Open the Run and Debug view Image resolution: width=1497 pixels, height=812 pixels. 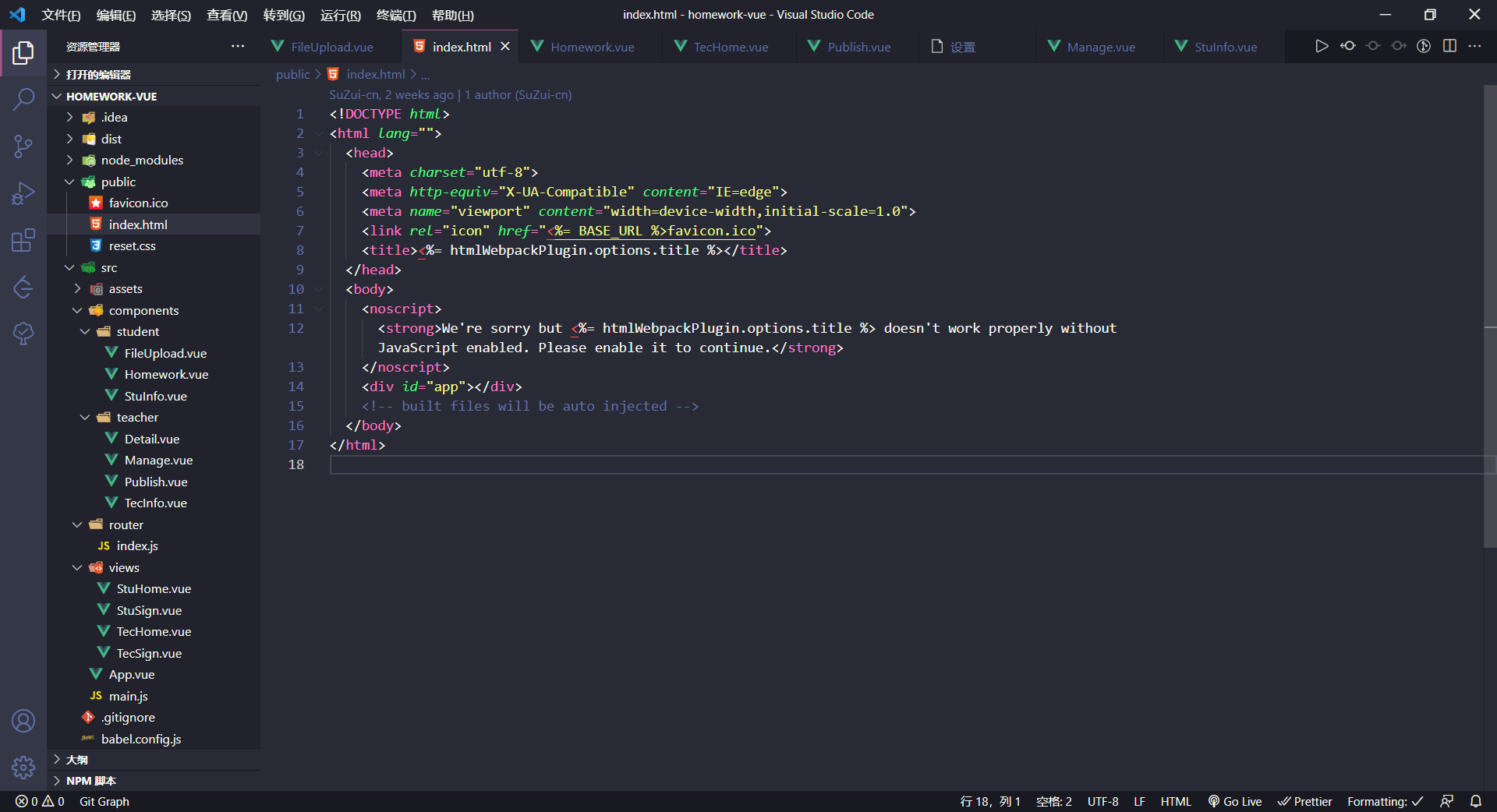pyautogui.click(x=23, y=192)
